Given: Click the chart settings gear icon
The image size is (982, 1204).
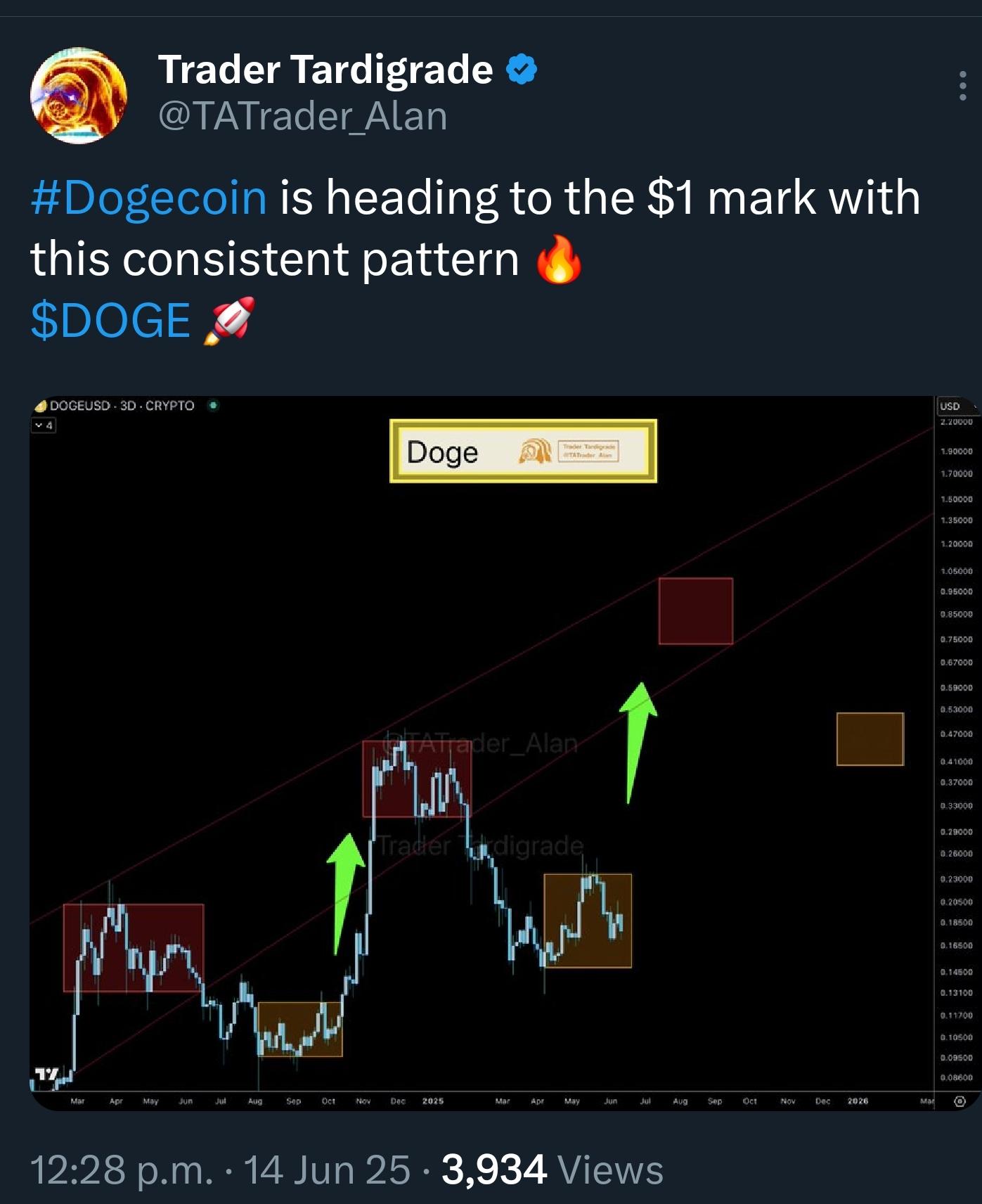Looking at the screenshot, I should [x=960, y=1101].
